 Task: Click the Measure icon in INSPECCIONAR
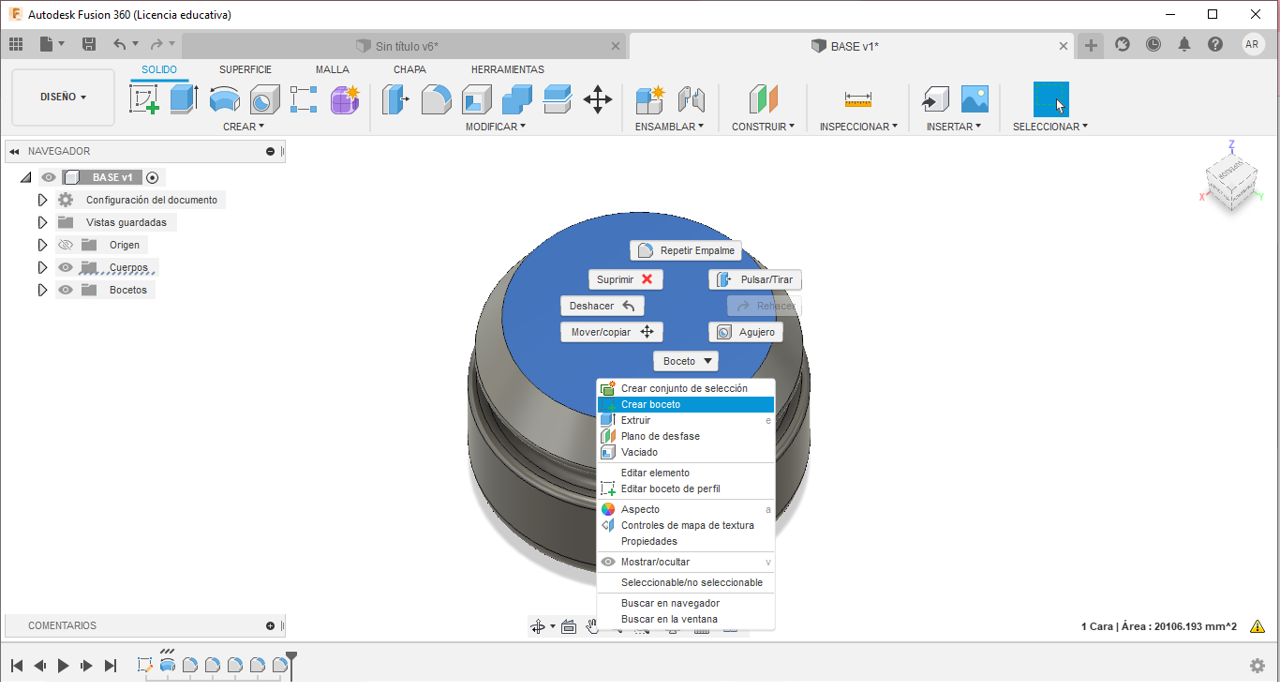click(x=858, y=99)
